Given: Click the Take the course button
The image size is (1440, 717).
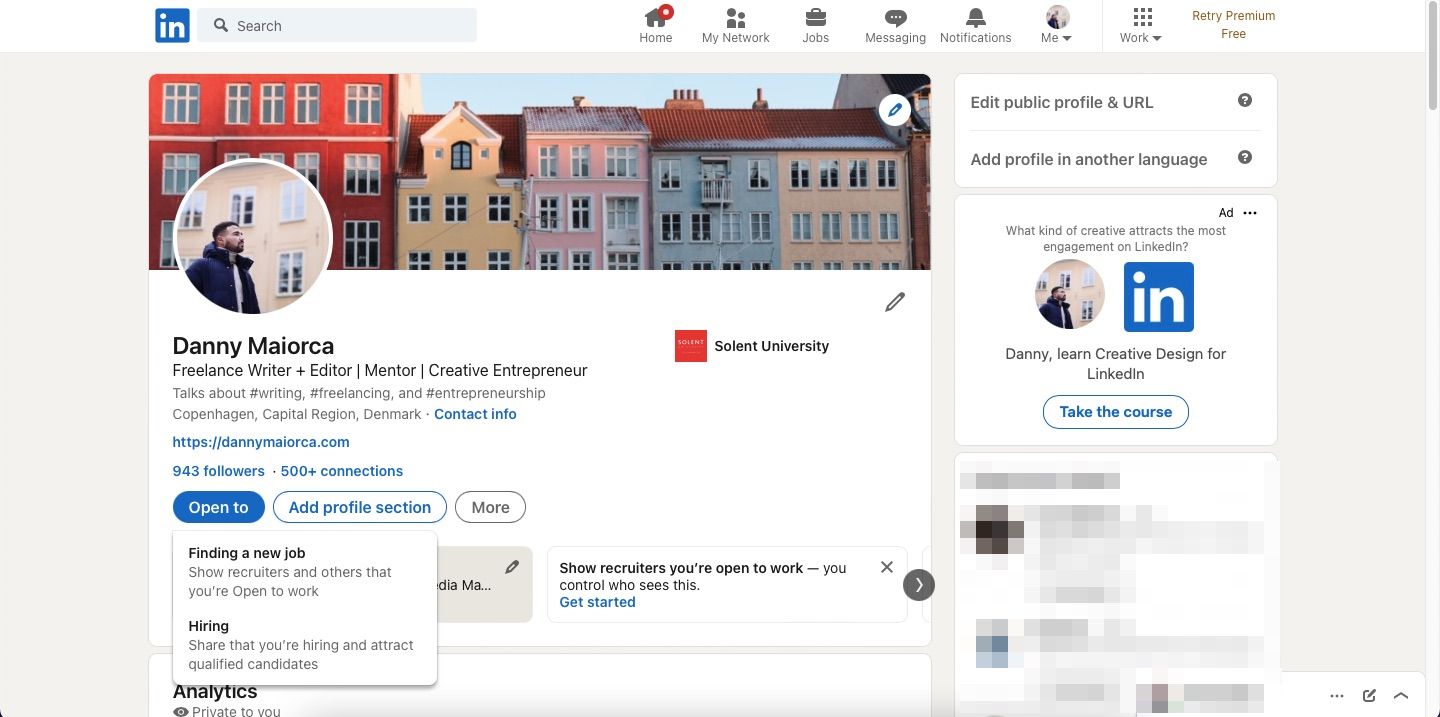Looking at the screenshot, I should [x=1115, y=411].
